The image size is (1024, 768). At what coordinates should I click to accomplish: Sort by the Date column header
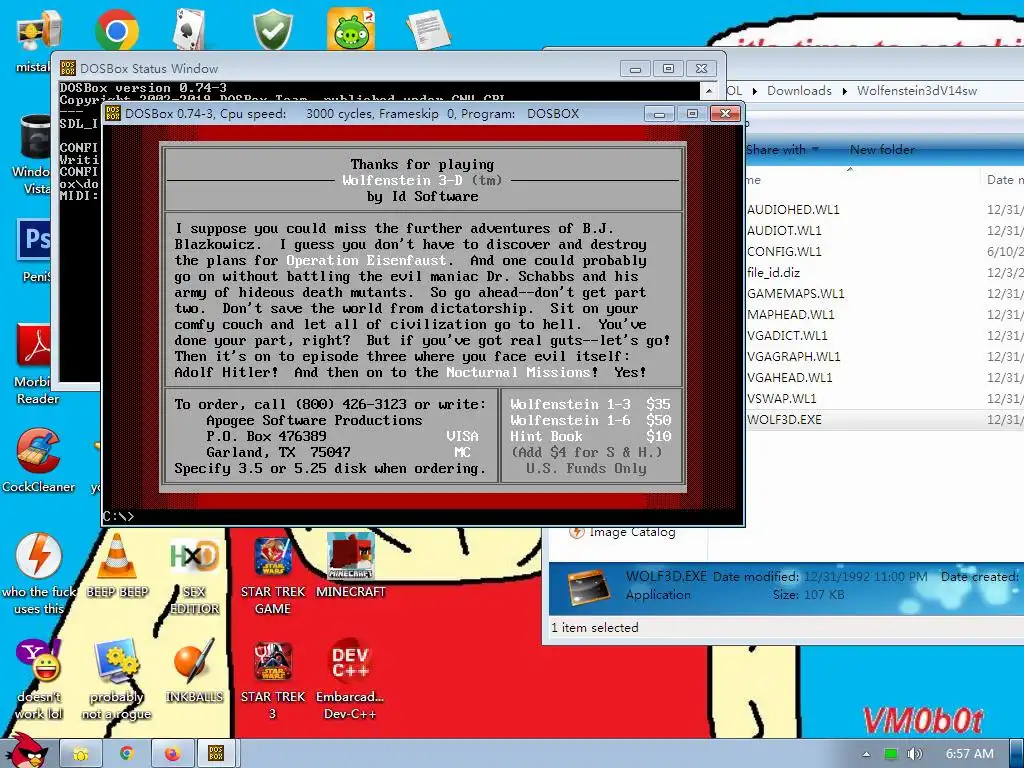(1002, 180)
